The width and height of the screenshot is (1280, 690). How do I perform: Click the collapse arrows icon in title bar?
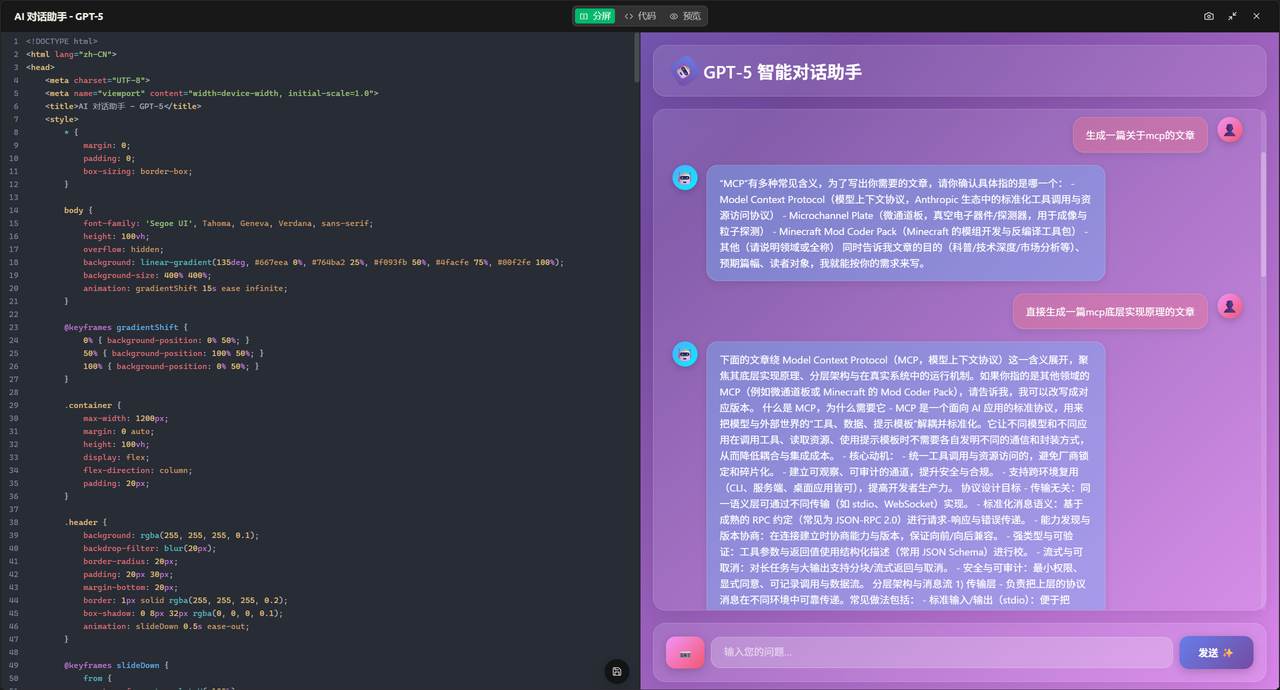1233,16
